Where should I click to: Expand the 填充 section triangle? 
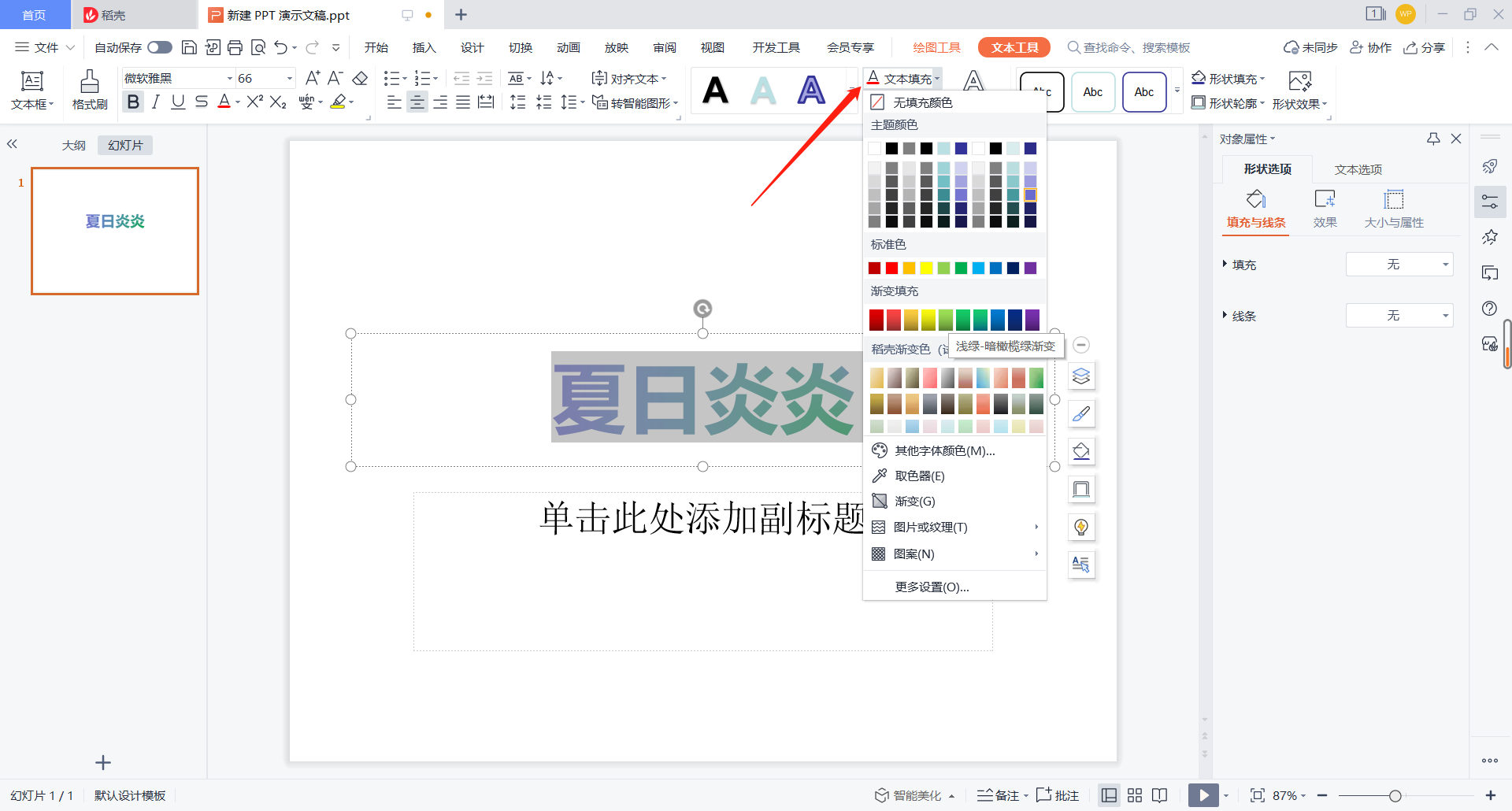1225,264
